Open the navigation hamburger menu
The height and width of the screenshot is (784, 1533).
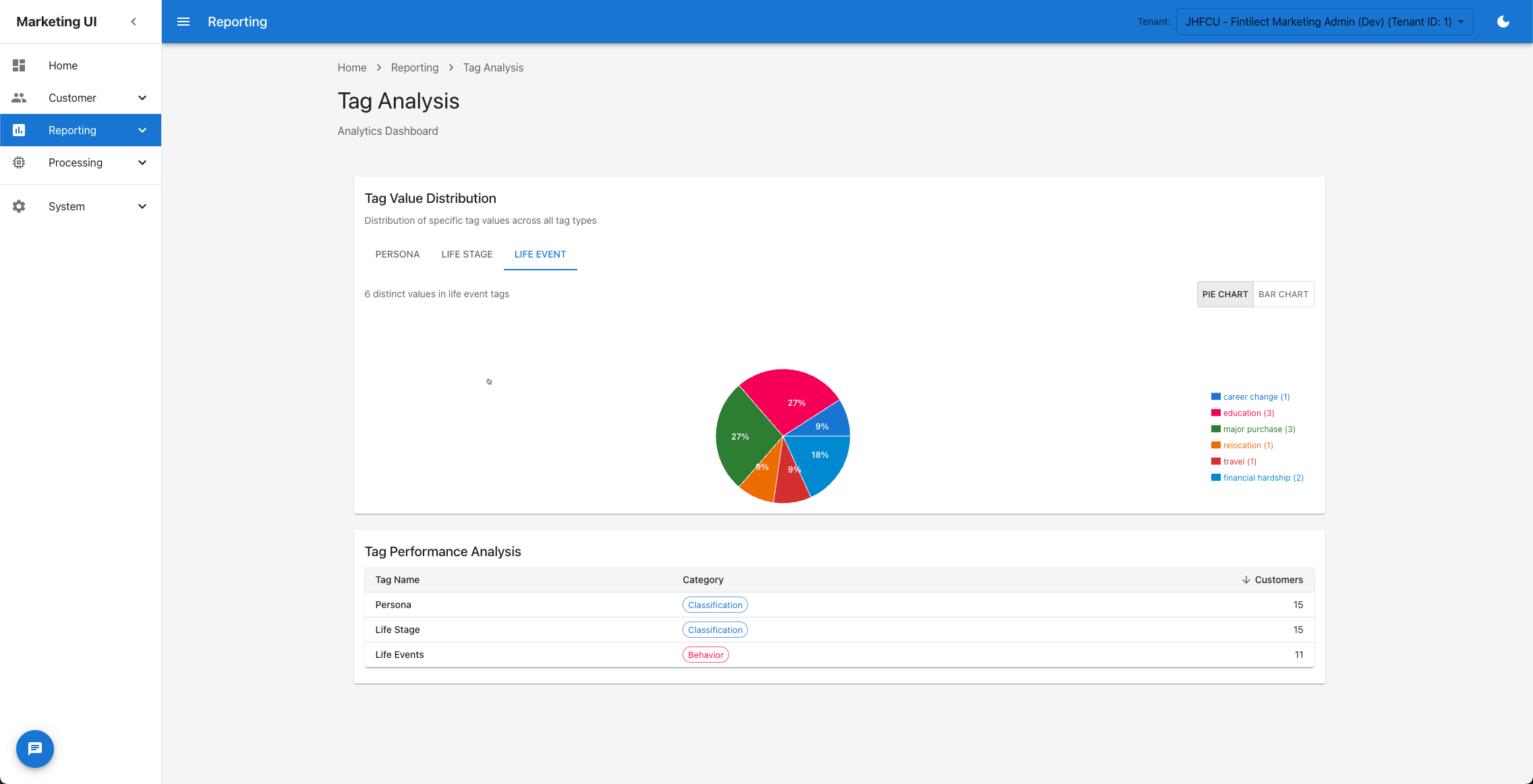[x=183, y=21]
